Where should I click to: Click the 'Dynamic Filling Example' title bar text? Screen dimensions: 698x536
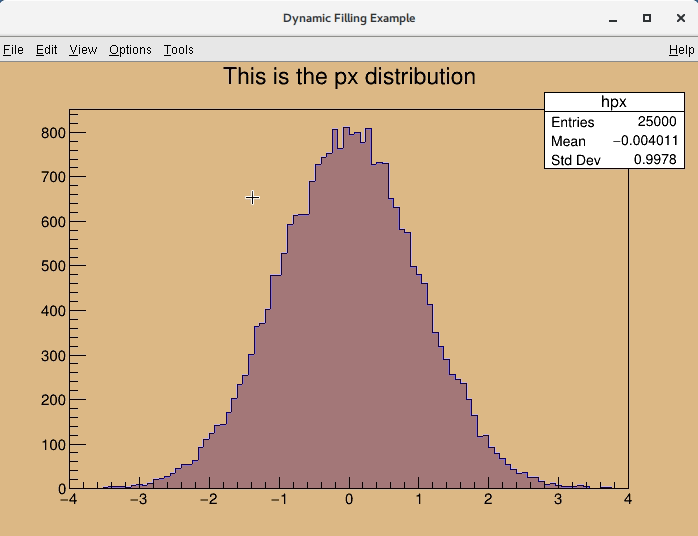[349, 18]
